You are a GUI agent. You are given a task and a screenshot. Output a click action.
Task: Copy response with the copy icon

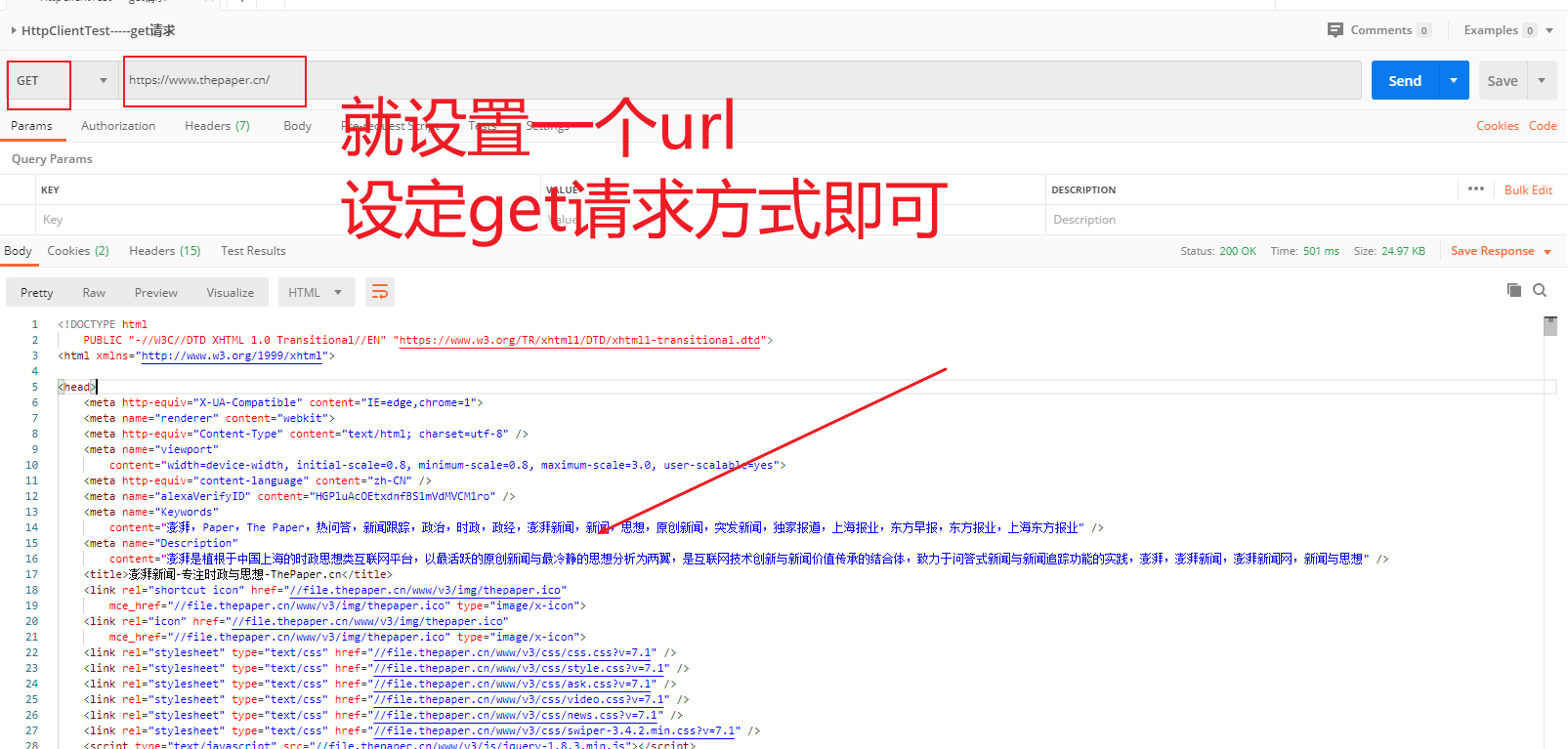pos(1513,290)
